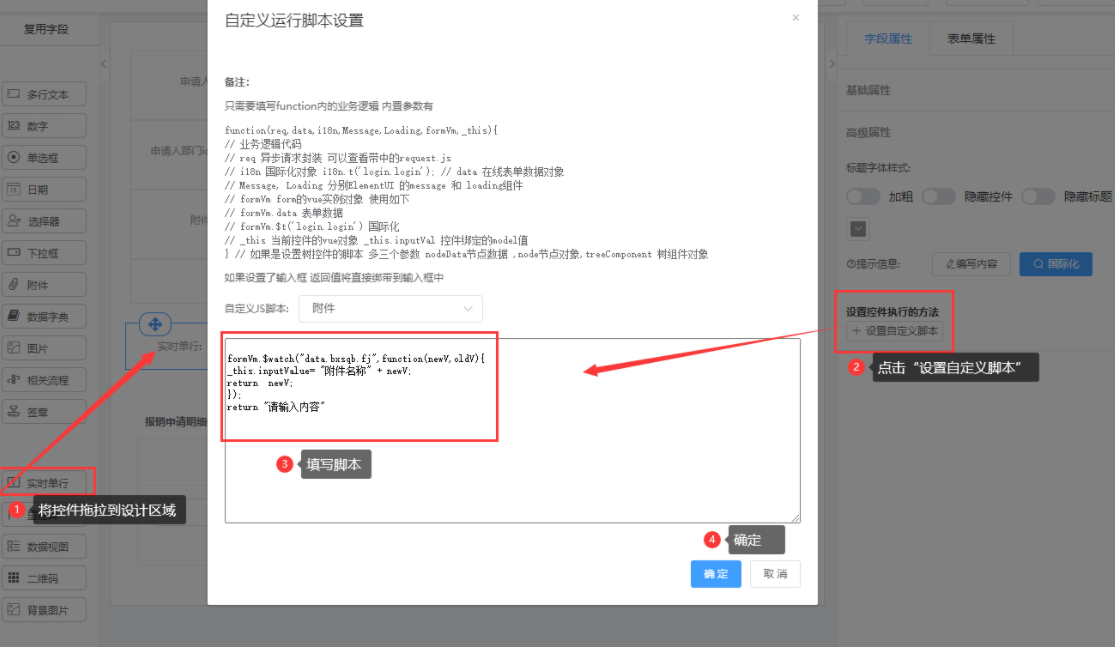This screenshot has height=650, width=1115.
Task: Select the 日期 date control
Action: (44, 190)
